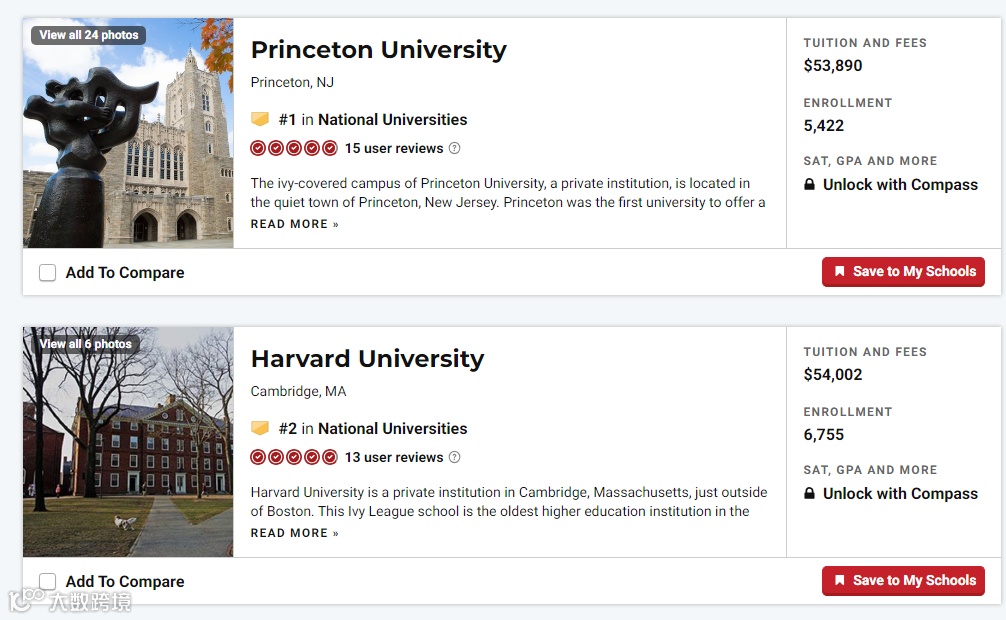Click Harvard's five-star rating icons
The height and width of the screenshot is (620, 1006).
point(294,457)
